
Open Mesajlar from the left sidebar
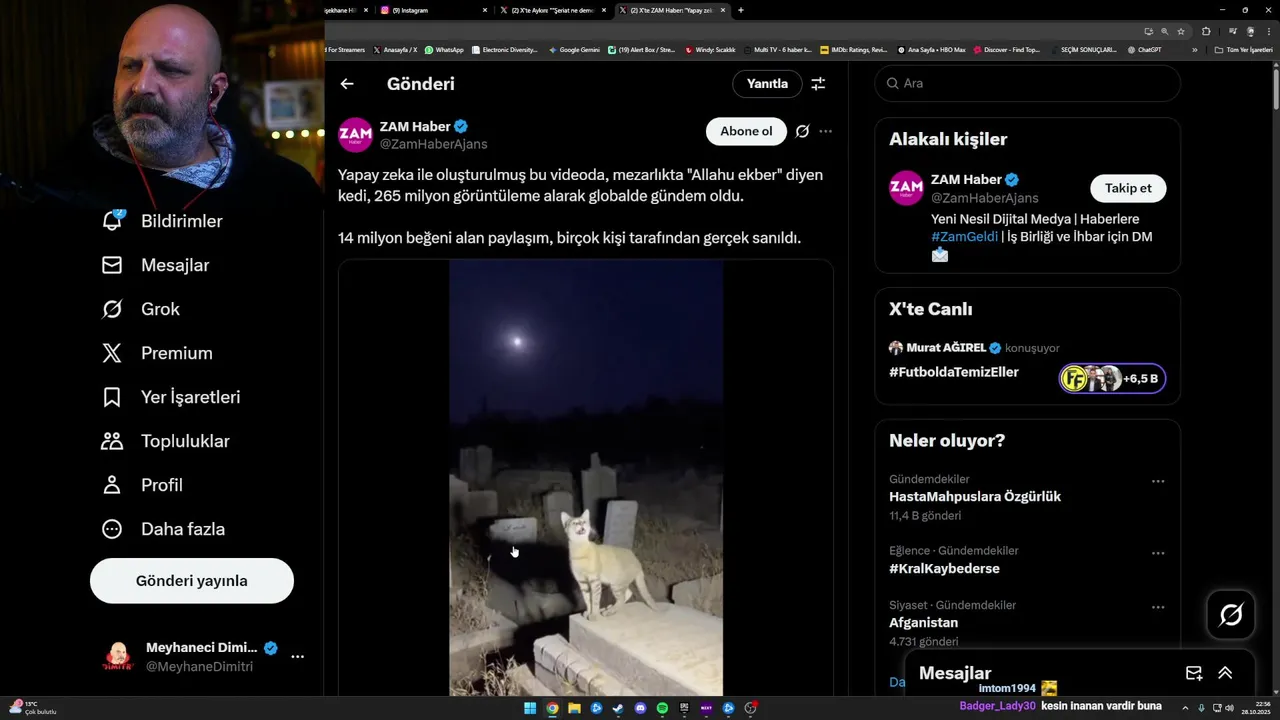(156, 265)
